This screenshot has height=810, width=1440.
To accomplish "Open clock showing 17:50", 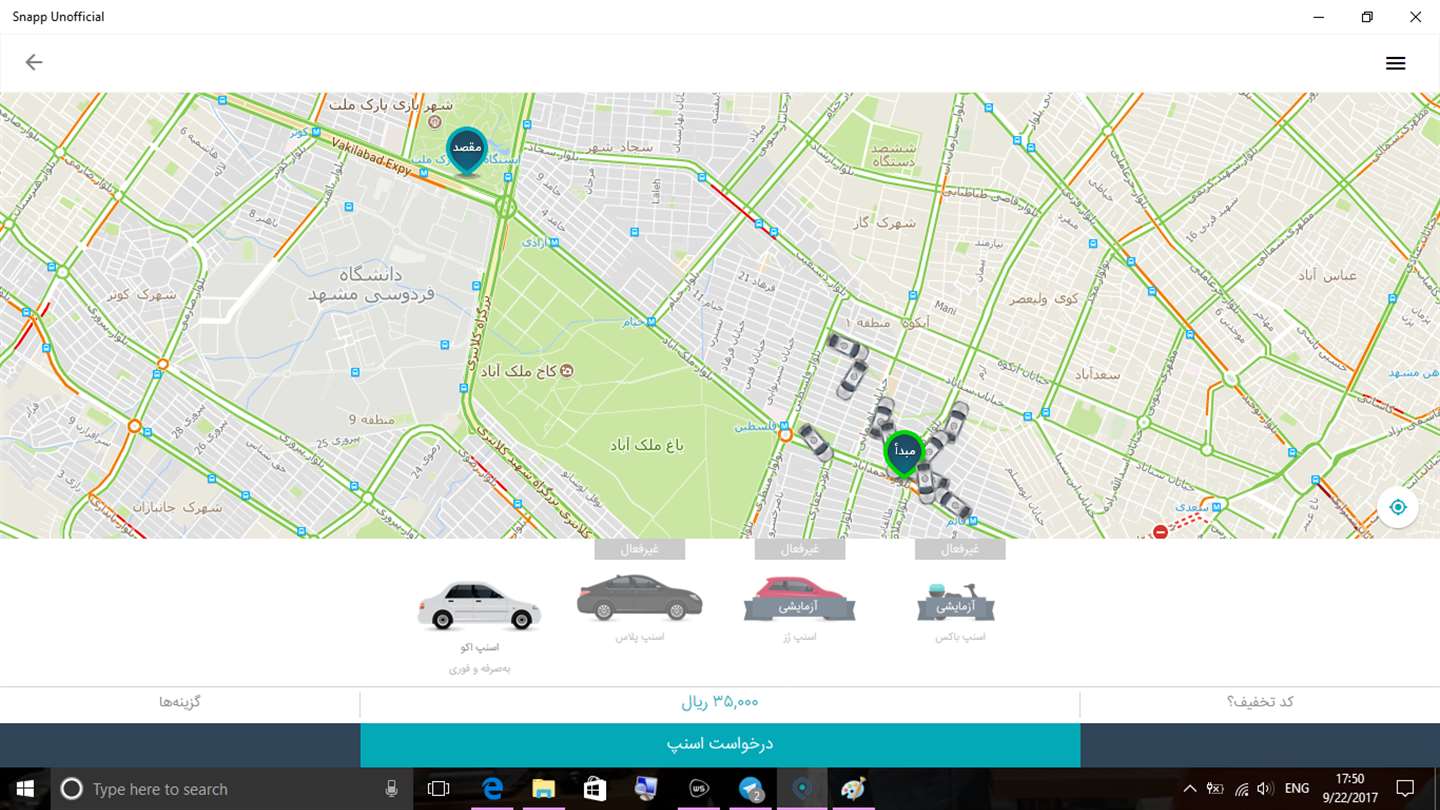I will (x=1350, y=789).
